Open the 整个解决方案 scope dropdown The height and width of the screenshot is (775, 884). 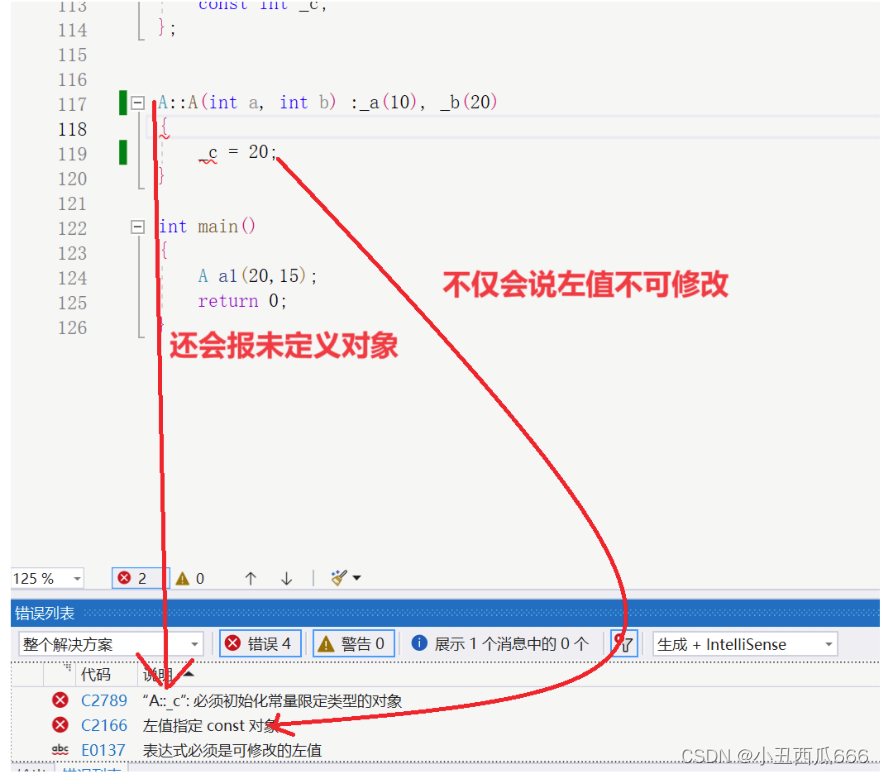coord(110,644)
